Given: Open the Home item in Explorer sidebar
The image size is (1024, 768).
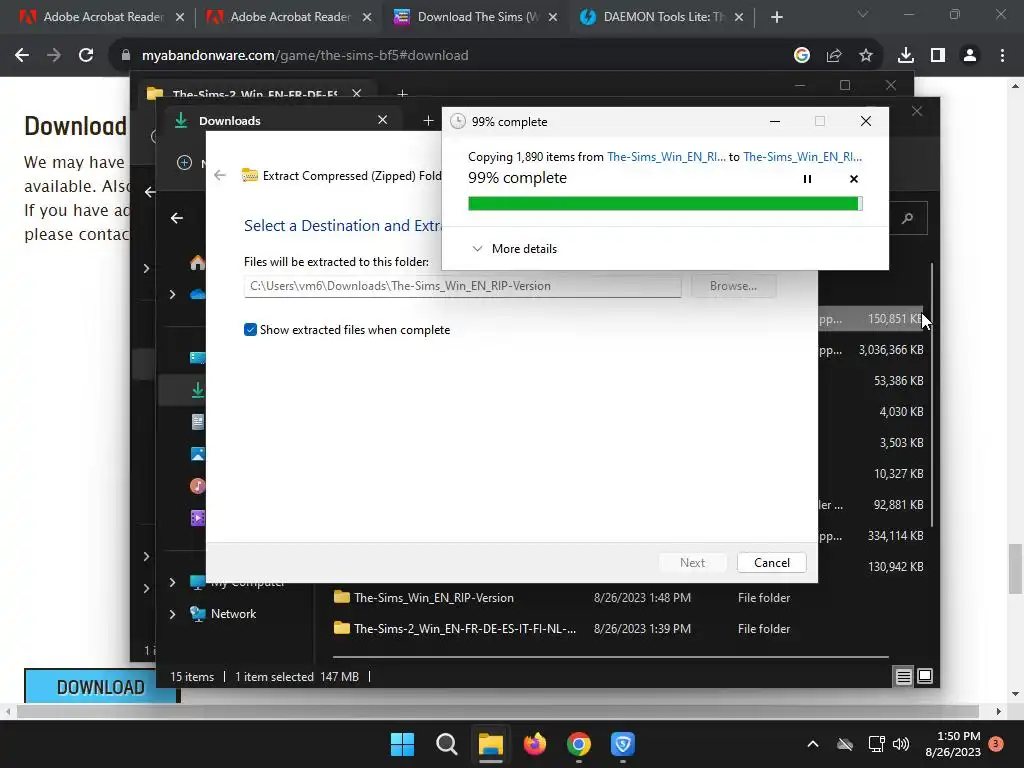Looking at the screenshot, I should [x=197, y=263].
